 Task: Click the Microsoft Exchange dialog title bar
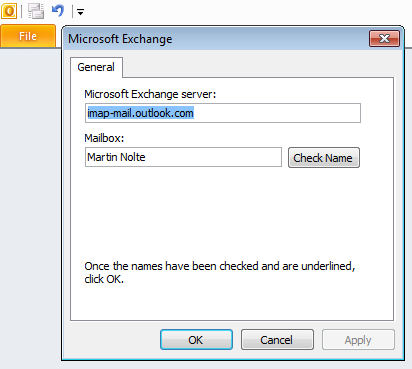217,39
